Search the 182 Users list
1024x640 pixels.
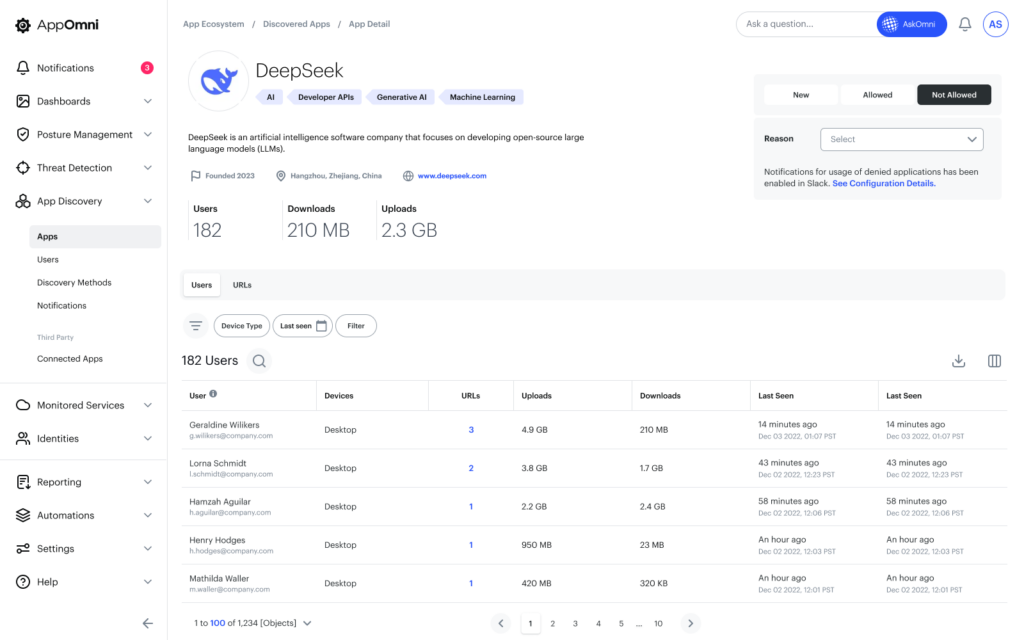click(x=259, y=361)
